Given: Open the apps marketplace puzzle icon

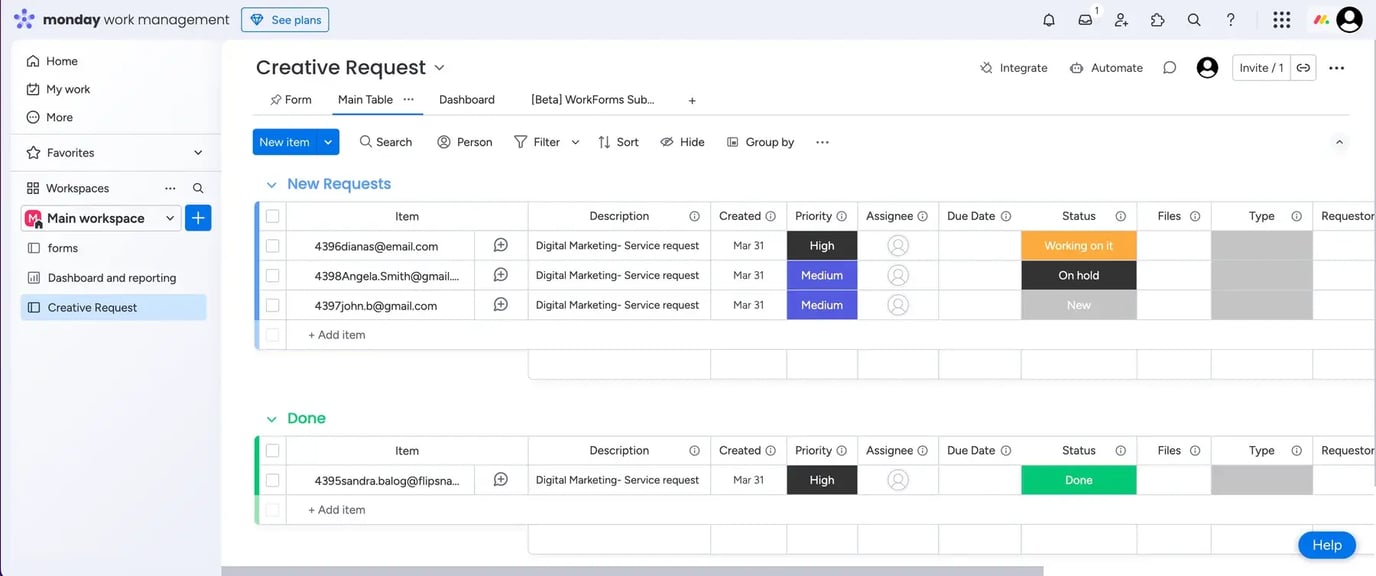Looking at the screenshot, I should pos(1158,20).
